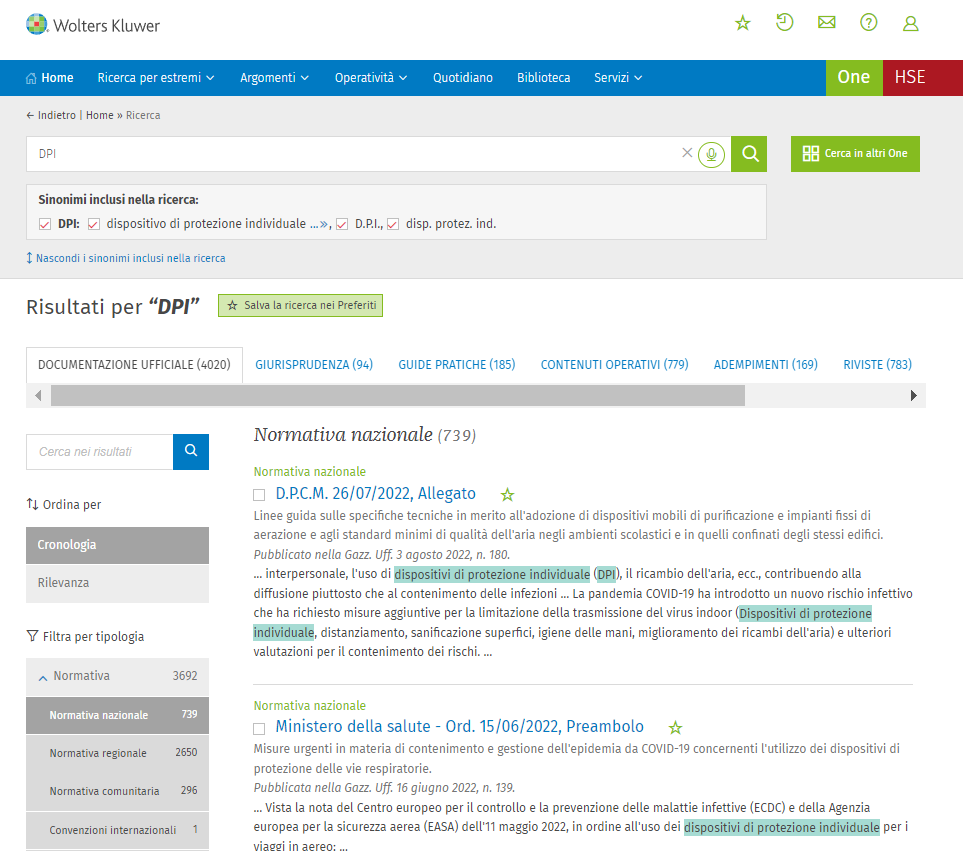
Task: Open favorites via the top star icon
Action: [x=742, y=23]
